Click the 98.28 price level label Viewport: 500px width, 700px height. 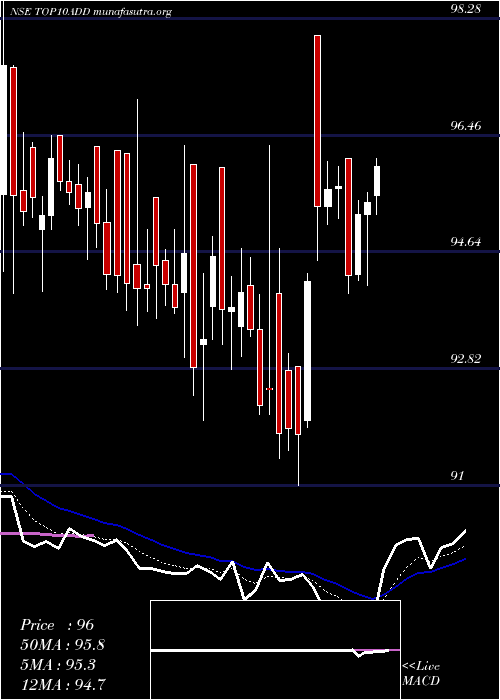tap(465, 9)
